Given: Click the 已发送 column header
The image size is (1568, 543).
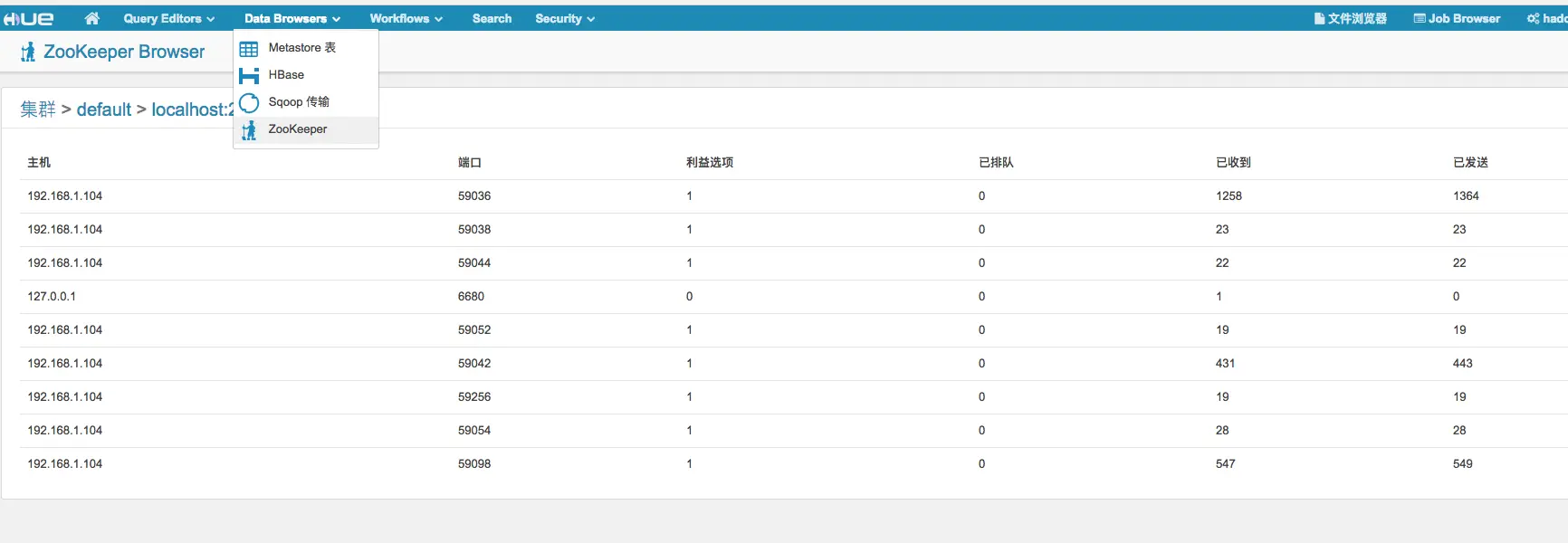Looking at the screenshot, I should (x=1470, y=163).
